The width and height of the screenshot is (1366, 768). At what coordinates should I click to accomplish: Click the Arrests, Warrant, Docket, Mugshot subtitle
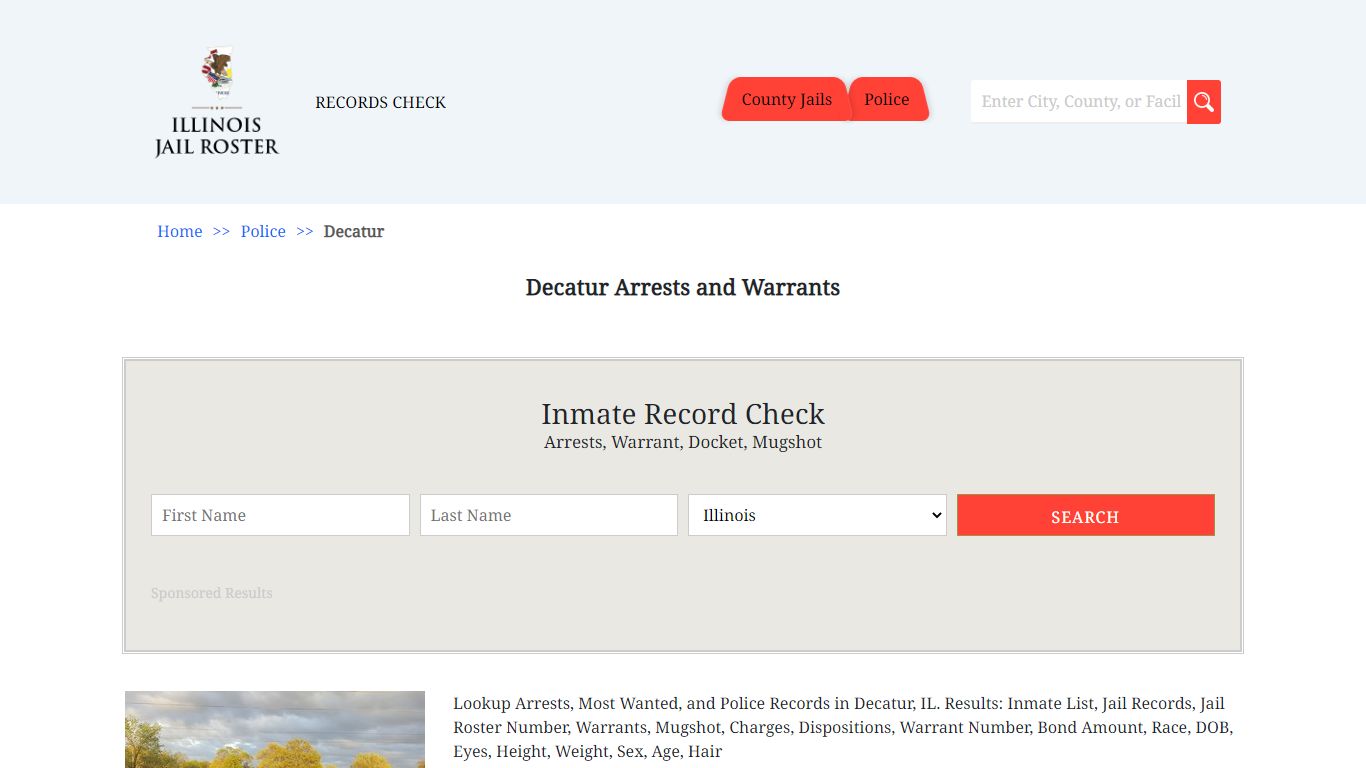(x=683, y=442)
